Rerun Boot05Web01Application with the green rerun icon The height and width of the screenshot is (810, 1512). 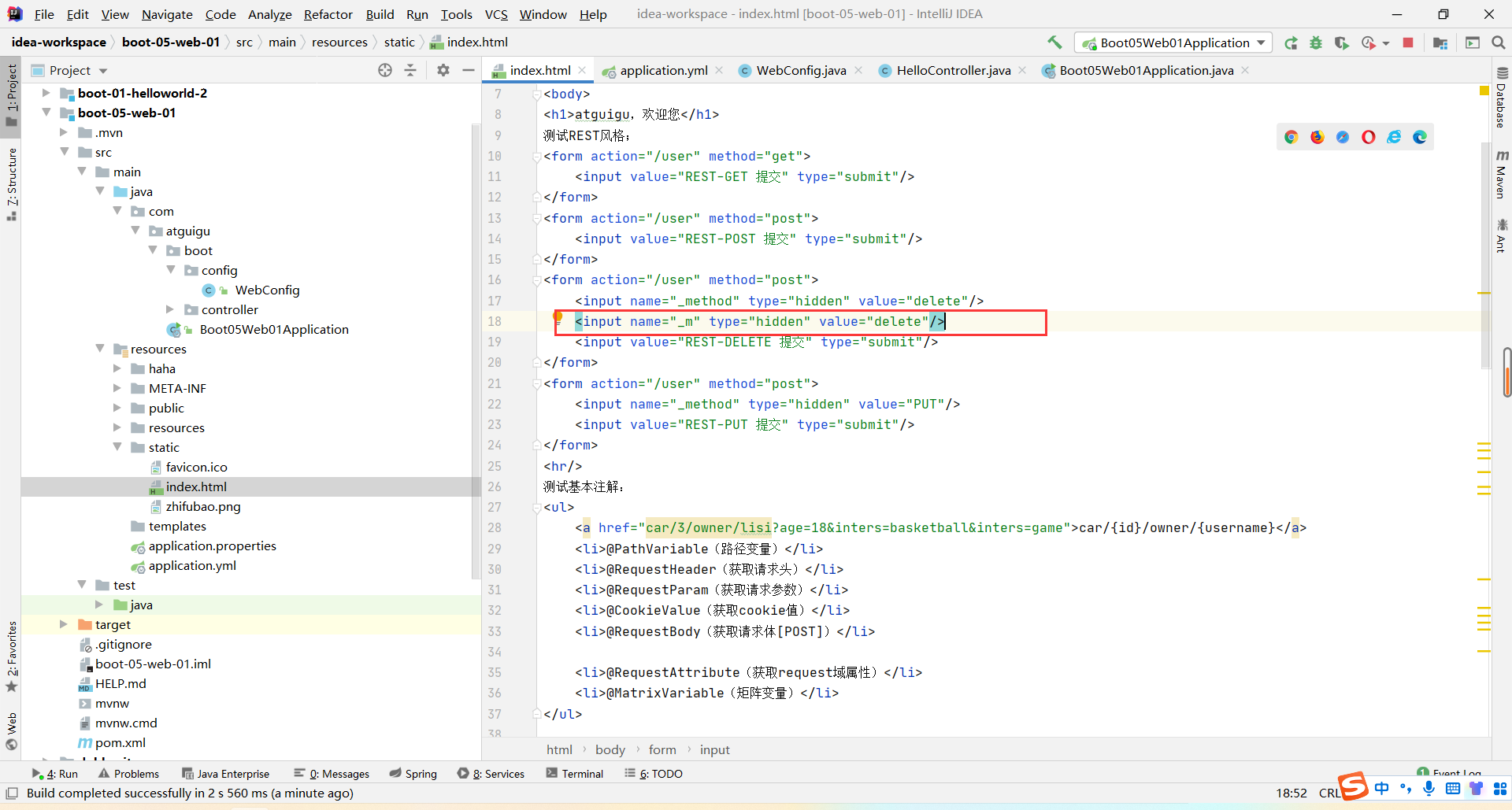coord(1291,43)
